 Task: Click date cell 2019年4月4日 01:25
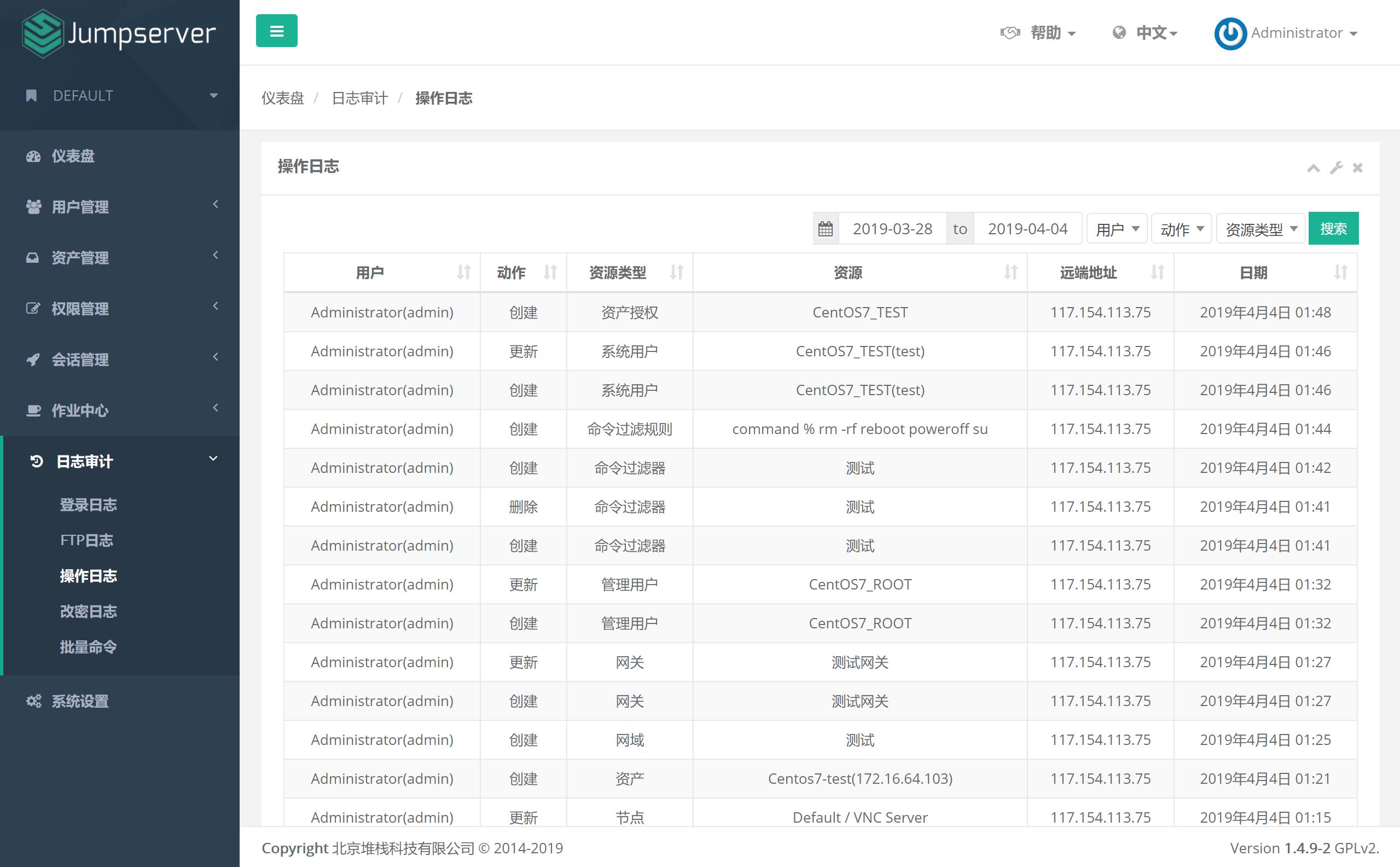[1265, 739]
